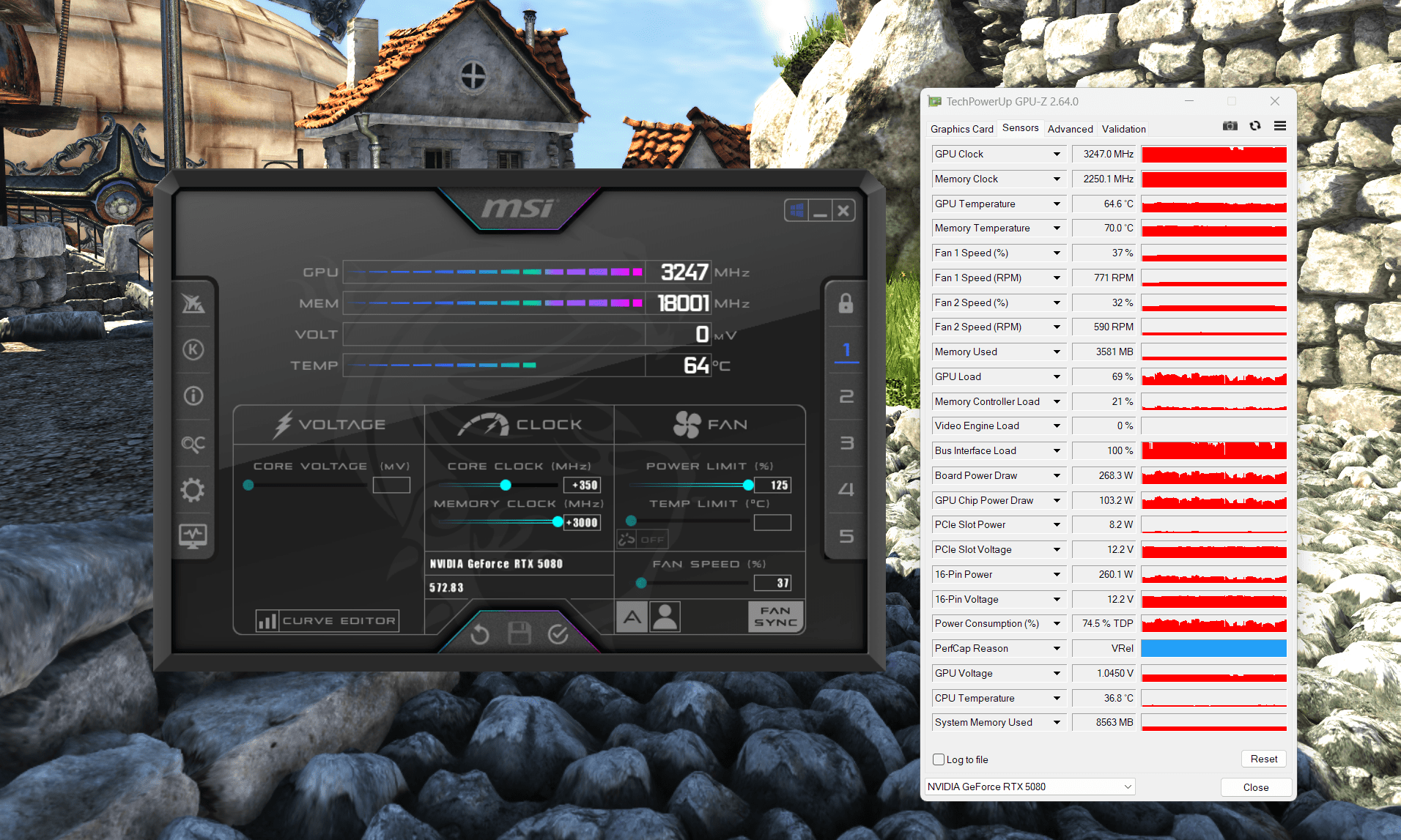Click the Power Limit slider handle
1401x840 pixels.
coord(748,485)
